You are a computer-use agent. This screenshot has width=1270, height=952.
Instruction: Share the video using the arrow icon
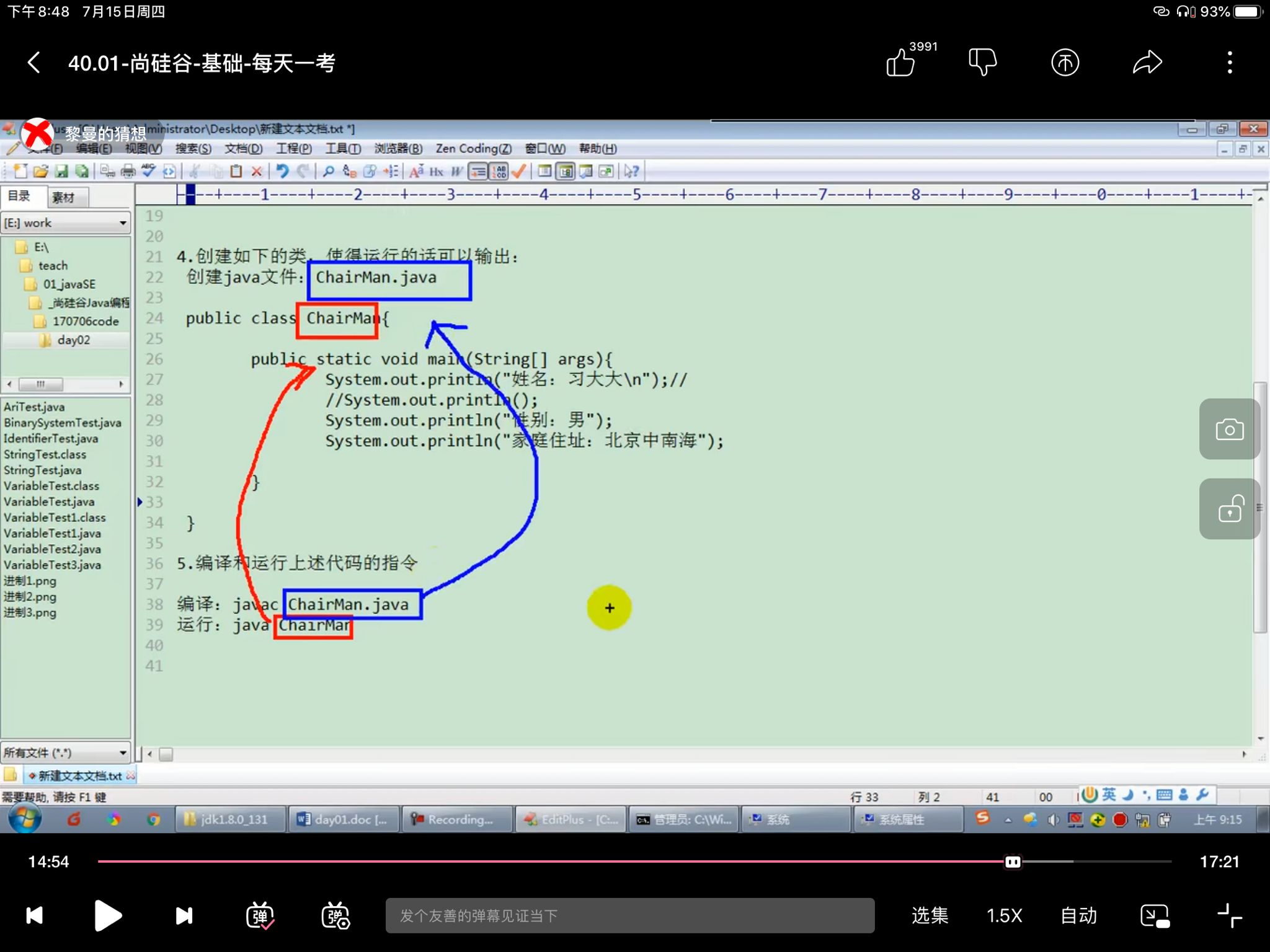point(1147,63)
